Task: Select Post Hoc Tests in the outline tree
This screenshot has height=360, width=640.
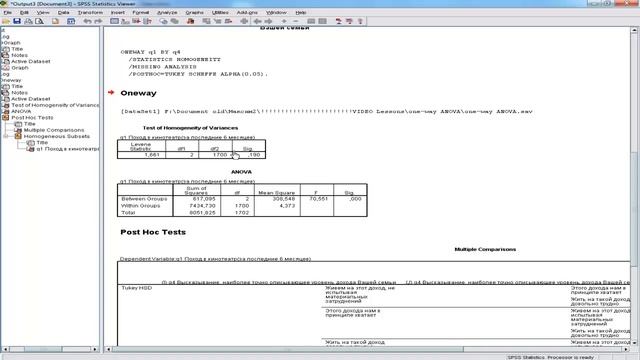Action: [x=32, y=118]
